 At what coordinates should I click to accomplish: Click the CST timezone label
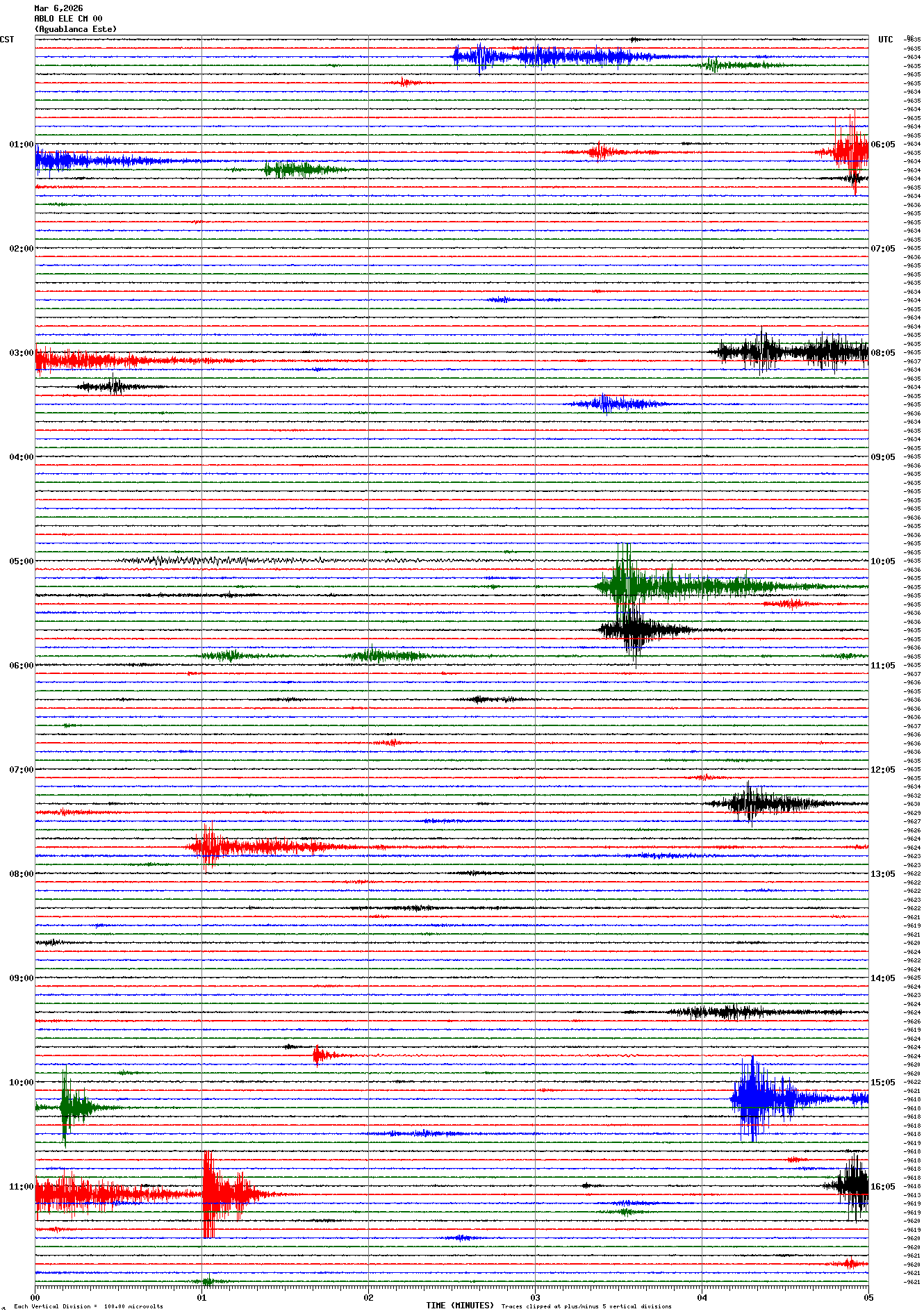point(7,40)
